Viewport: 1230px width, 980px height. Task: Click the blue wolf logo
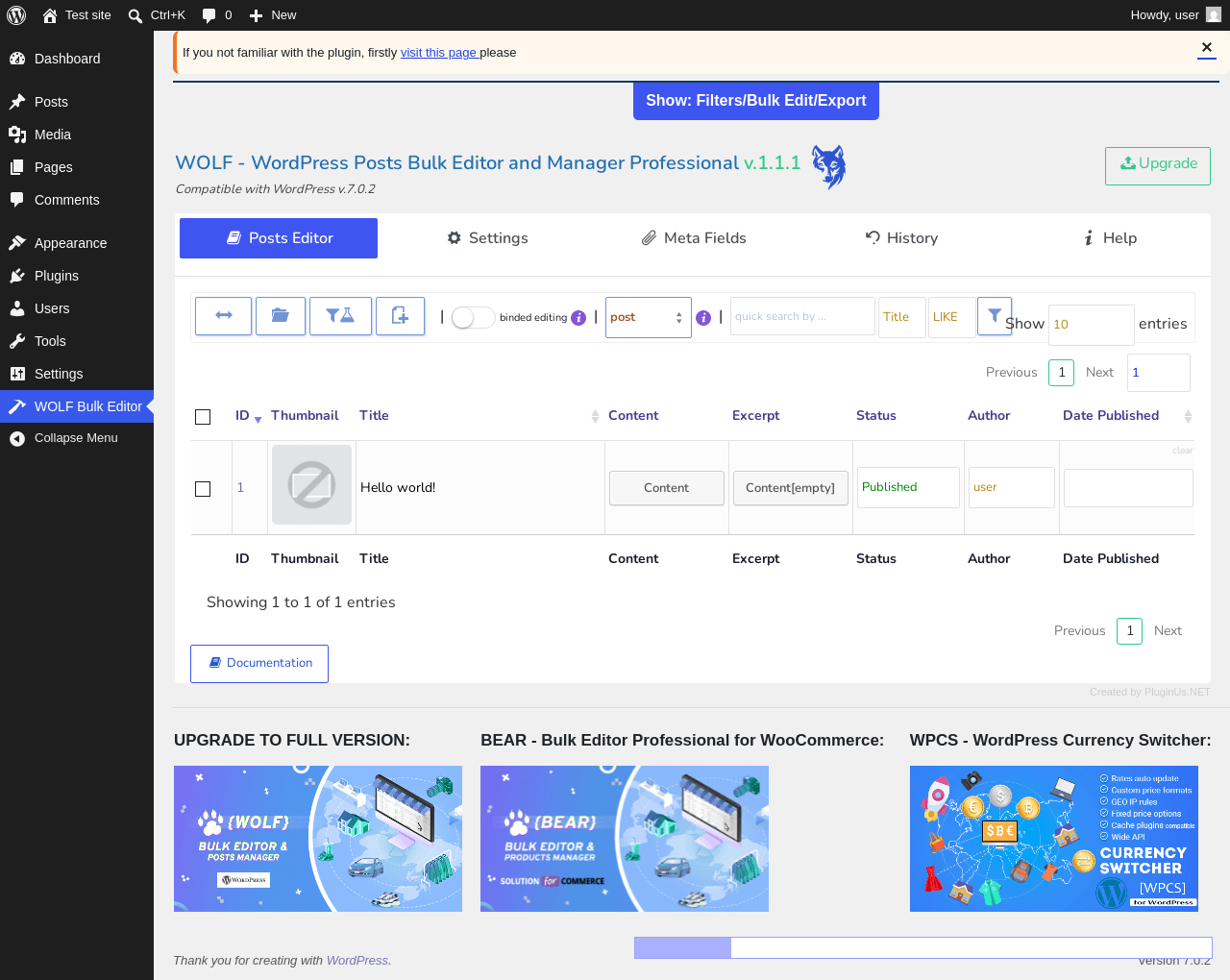click(828, 167)
